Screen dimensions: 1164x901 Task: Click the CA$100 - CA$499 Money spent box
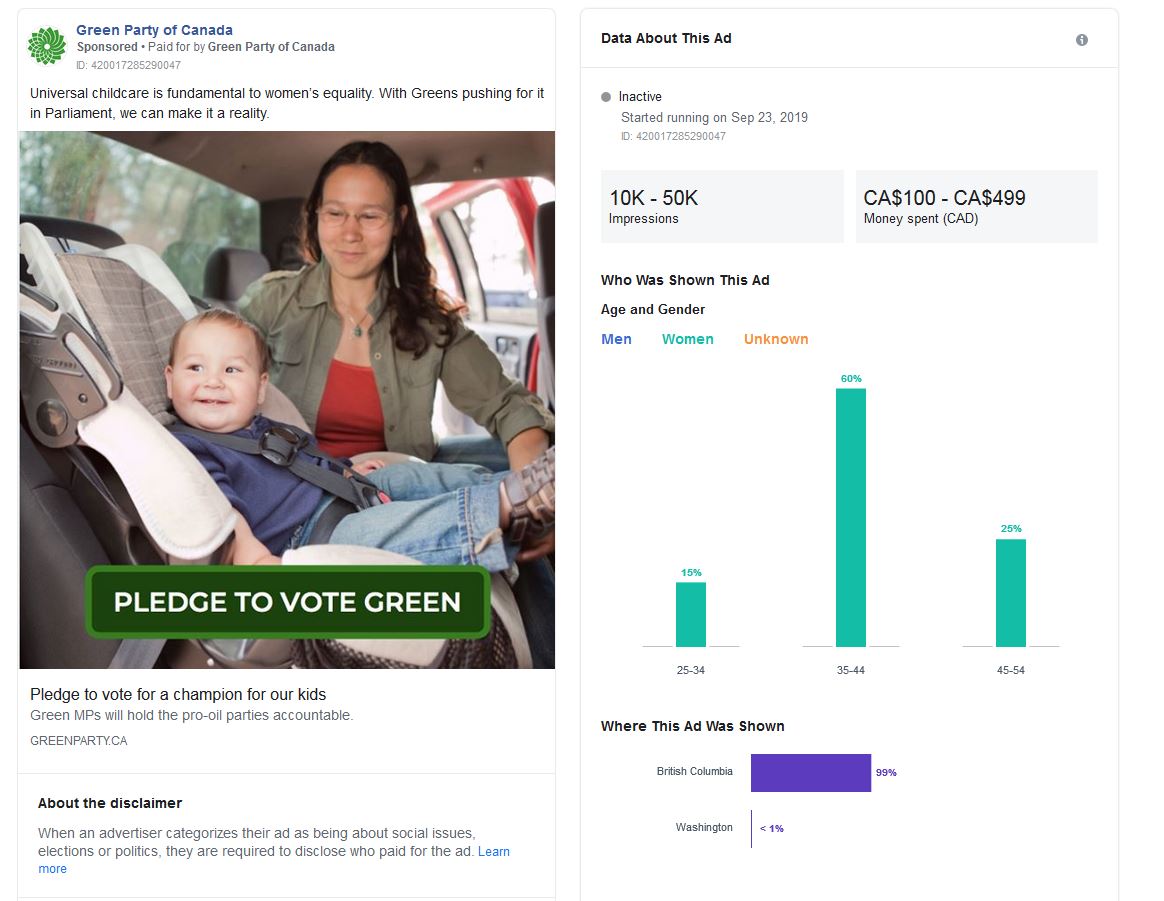(x=975, y=206)
